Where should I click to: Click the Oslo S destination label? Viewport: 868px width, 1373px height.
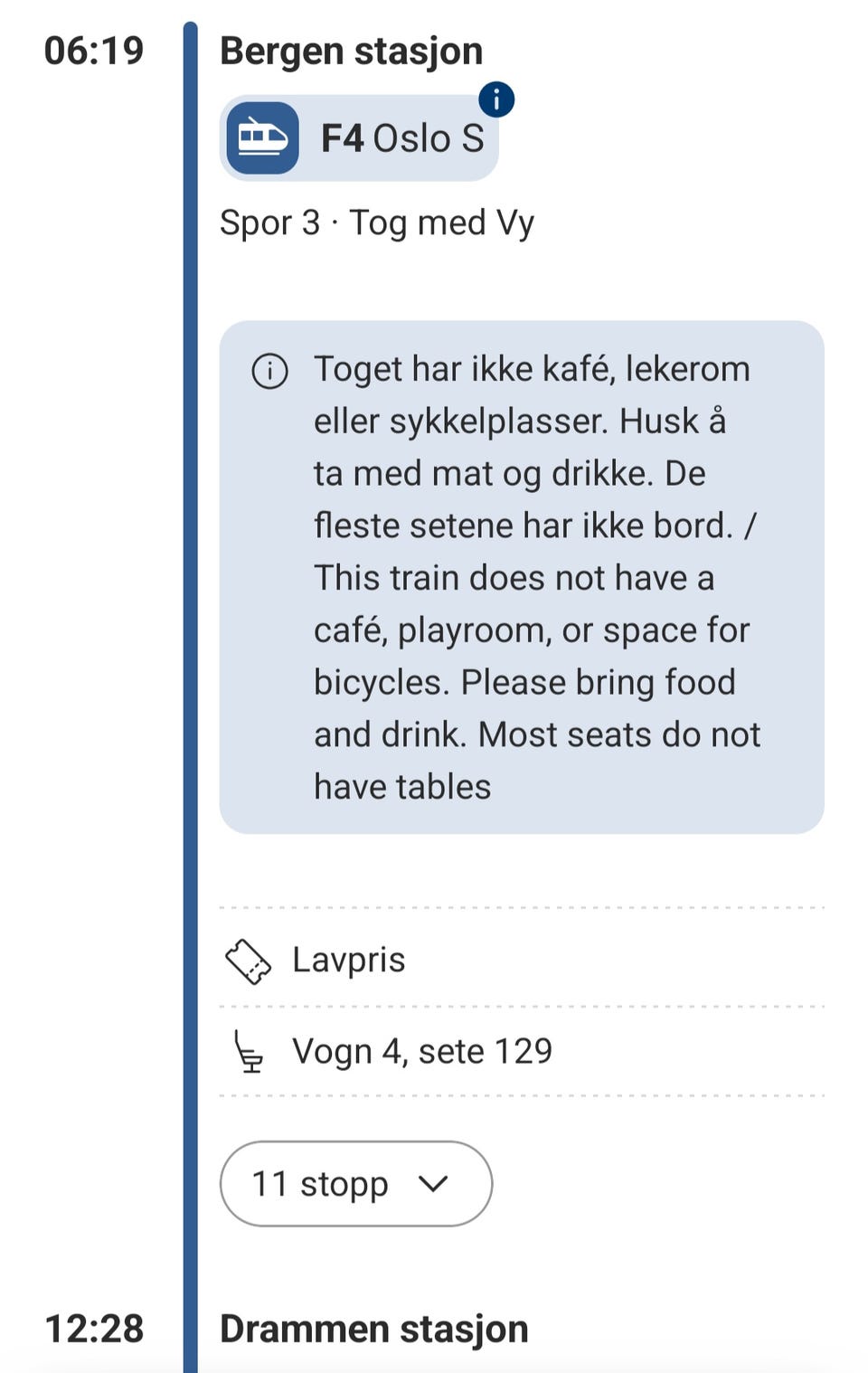tap(429, 138)
